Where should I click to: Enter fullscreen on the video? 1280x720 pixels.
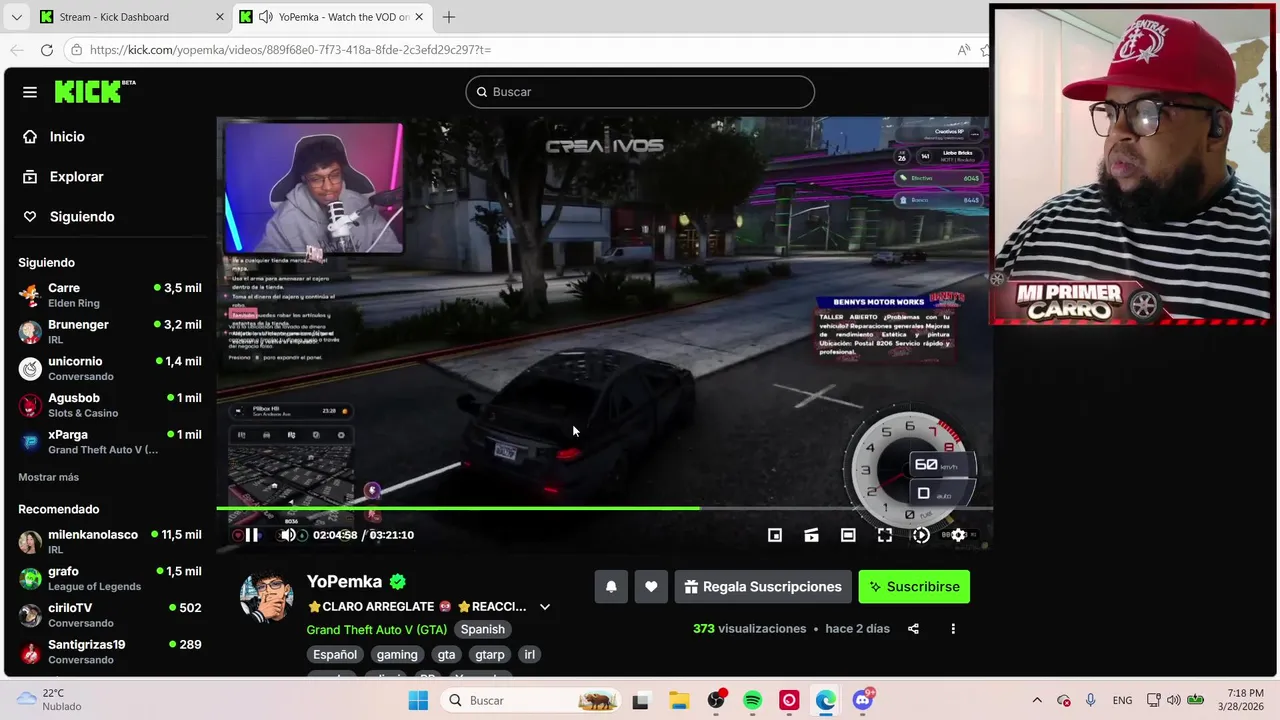pos(885,535)
